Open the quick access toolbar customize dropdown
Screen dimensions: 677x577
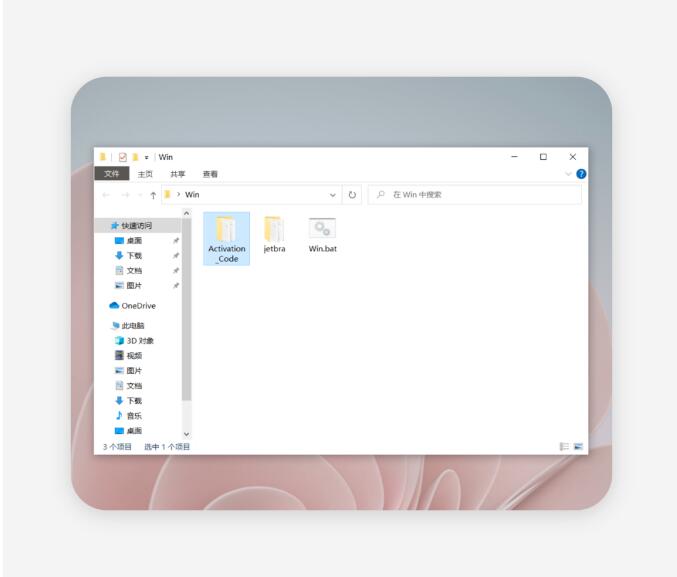[x=147, y=157]
